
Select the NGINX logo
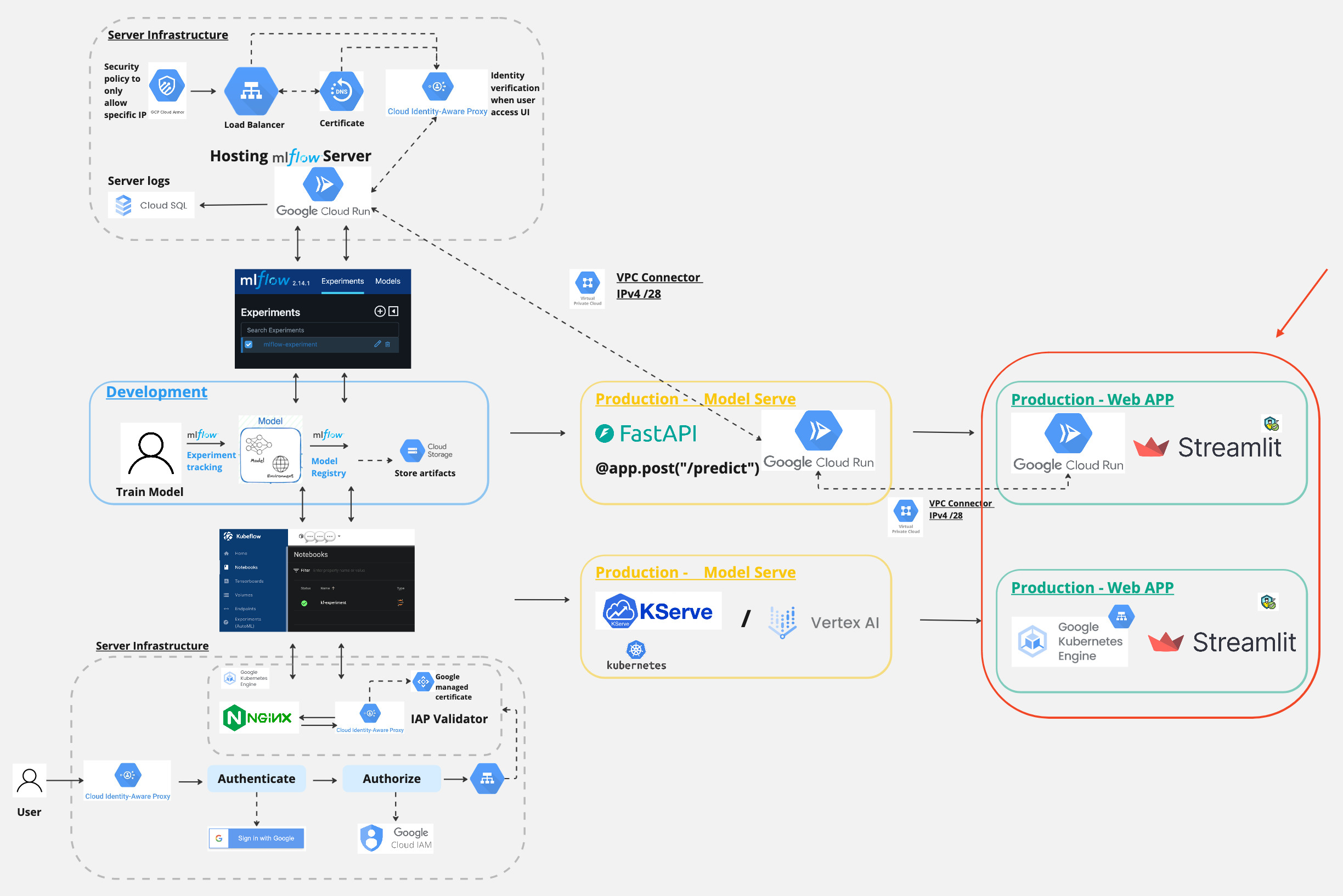coord(257,718)
